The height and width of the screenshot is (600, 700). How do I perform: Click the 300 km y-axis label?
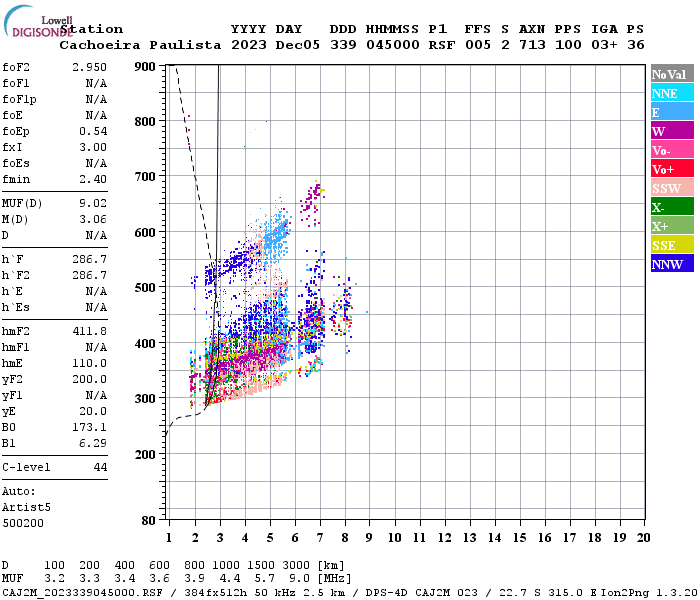(145, 399)
